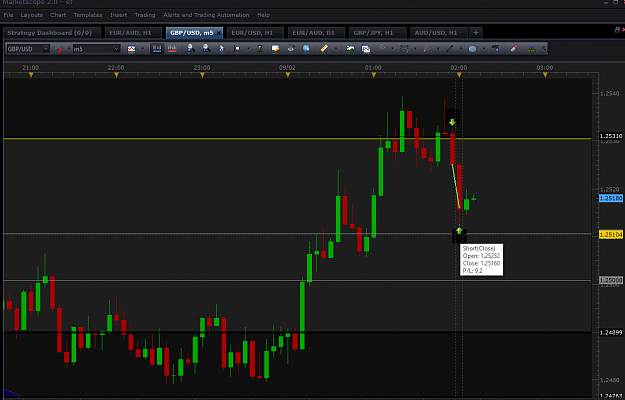This screenshot has height=400, width=625.
Task: Add a new chart tab with plus button
Action: 476,33
